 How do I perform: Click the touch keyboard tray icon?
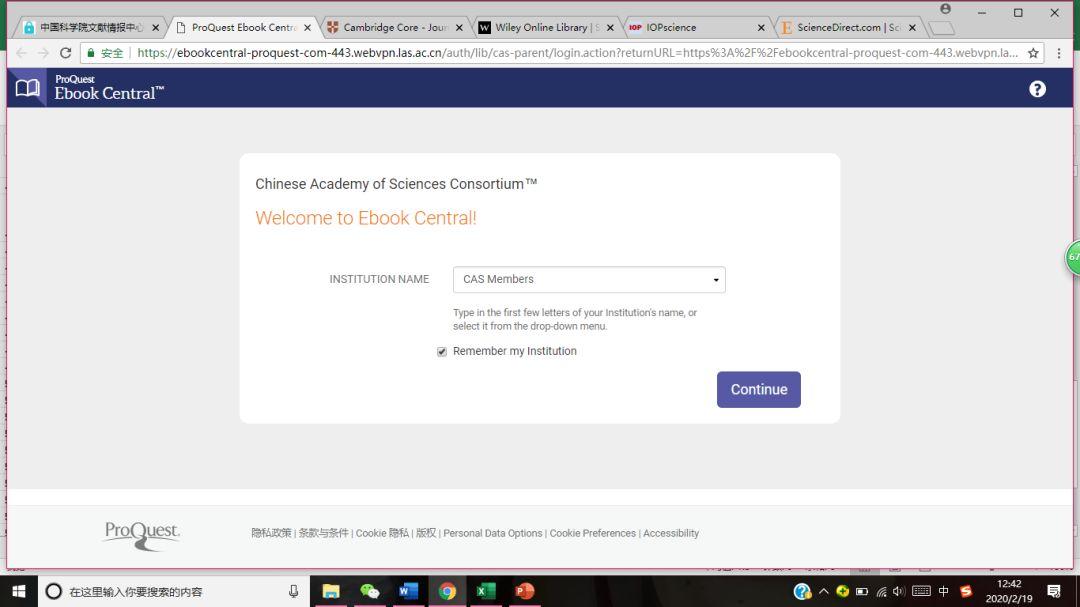pyautogui.click(x=921, y=591)
